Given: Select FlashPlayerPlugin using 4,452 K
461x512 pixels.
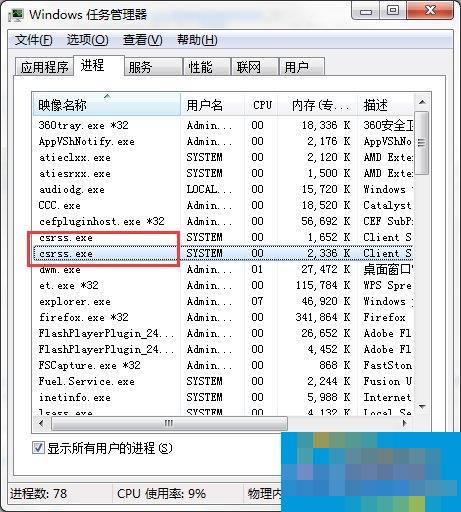Looking at the screenshot, I should click(223, 349).
